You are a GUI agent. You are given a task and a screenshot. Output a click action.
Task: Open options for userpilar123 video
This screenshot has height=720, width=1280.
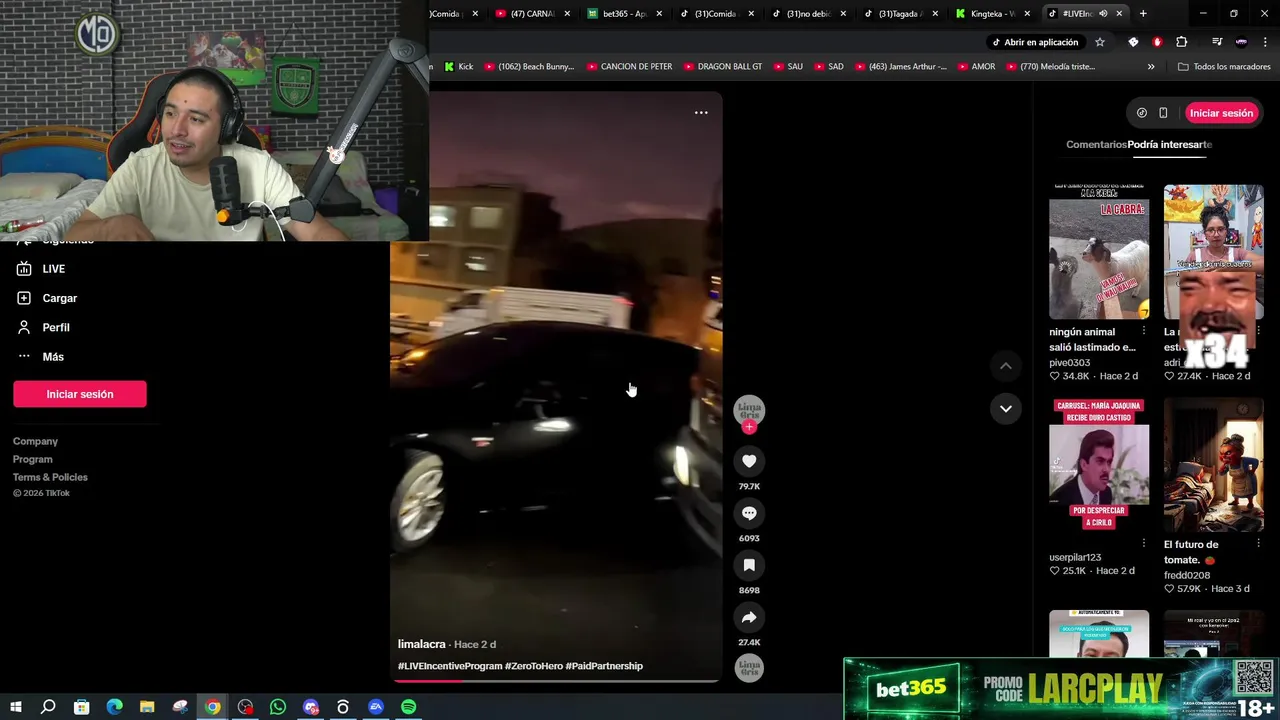tap(1144, 544)
